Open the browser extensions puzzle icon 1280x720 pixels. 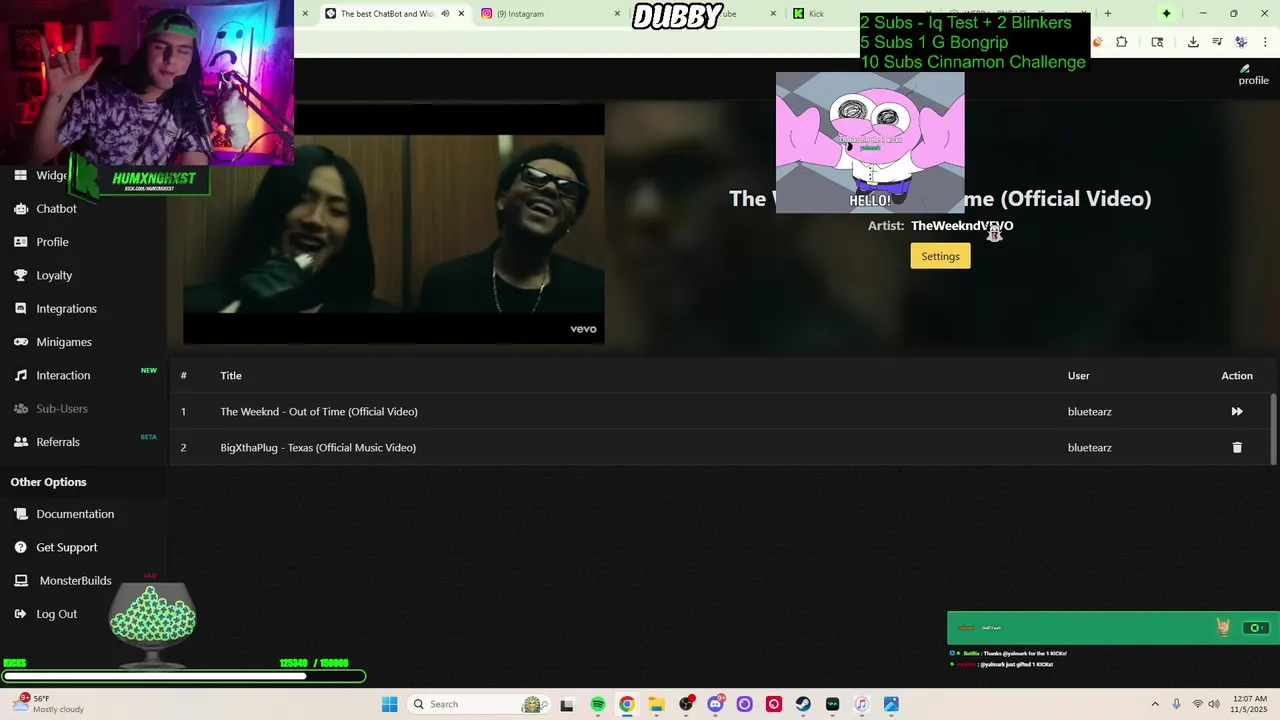tap(1121, 42)
